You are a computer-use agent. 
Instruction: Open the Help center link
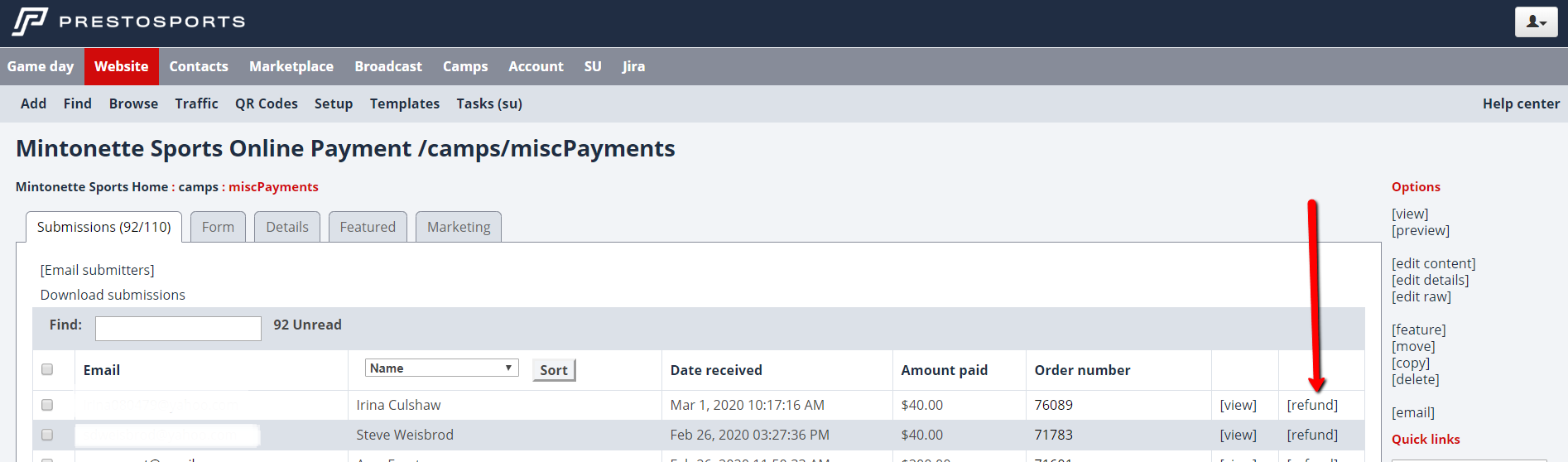(x=1521, y=103)
